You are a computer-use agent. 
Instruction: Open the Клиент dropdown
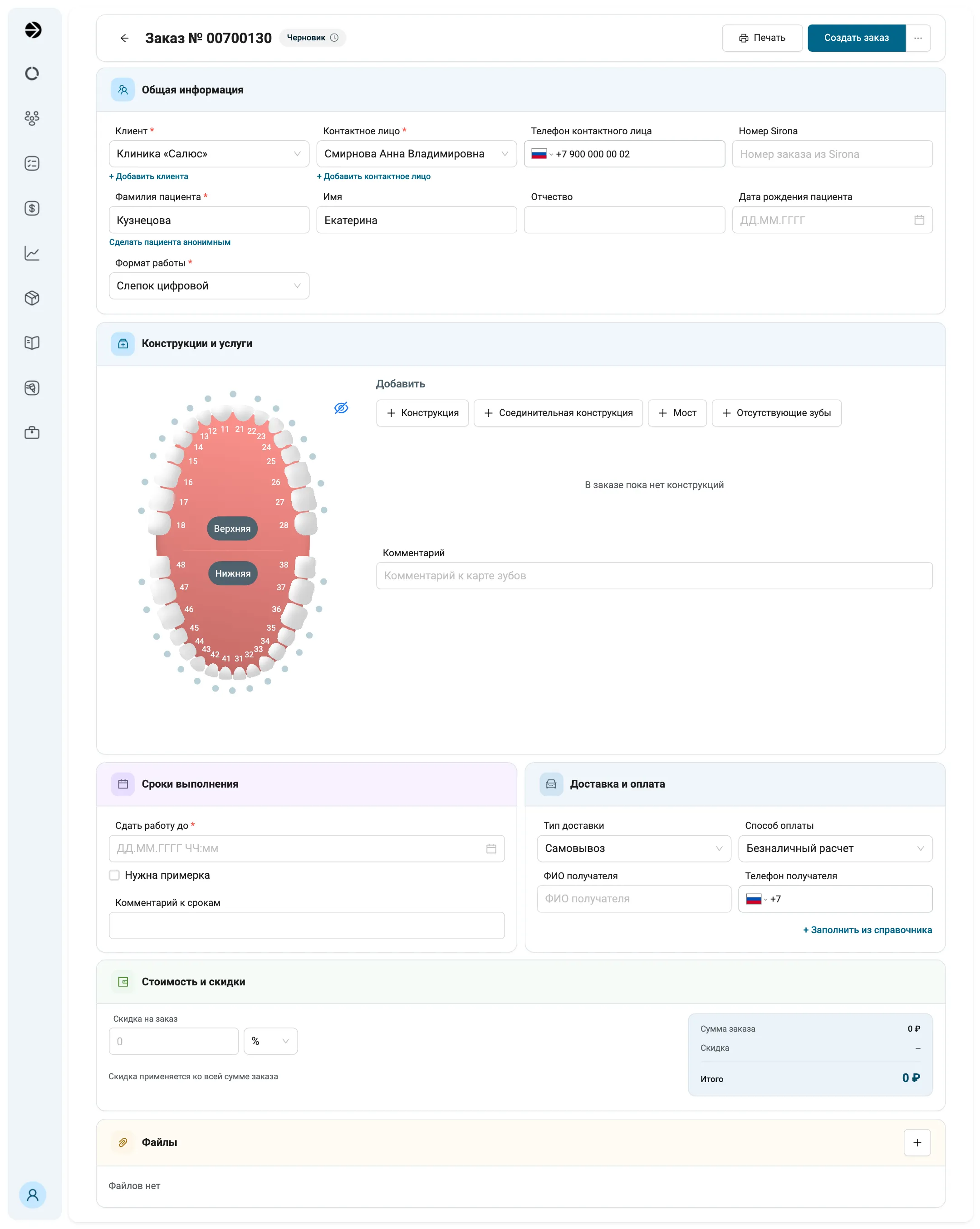tap(209, 154)
